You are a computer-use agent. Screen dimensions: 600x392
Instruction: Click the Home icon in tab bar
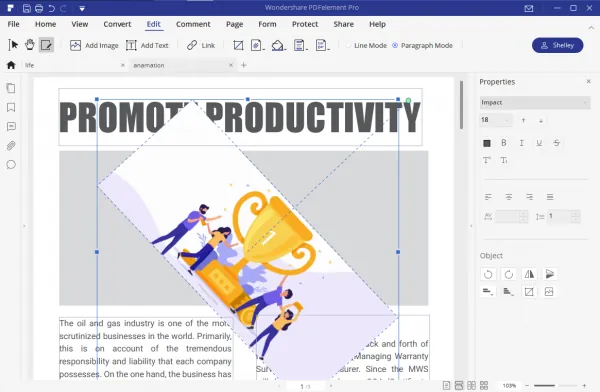coord(11,65)
